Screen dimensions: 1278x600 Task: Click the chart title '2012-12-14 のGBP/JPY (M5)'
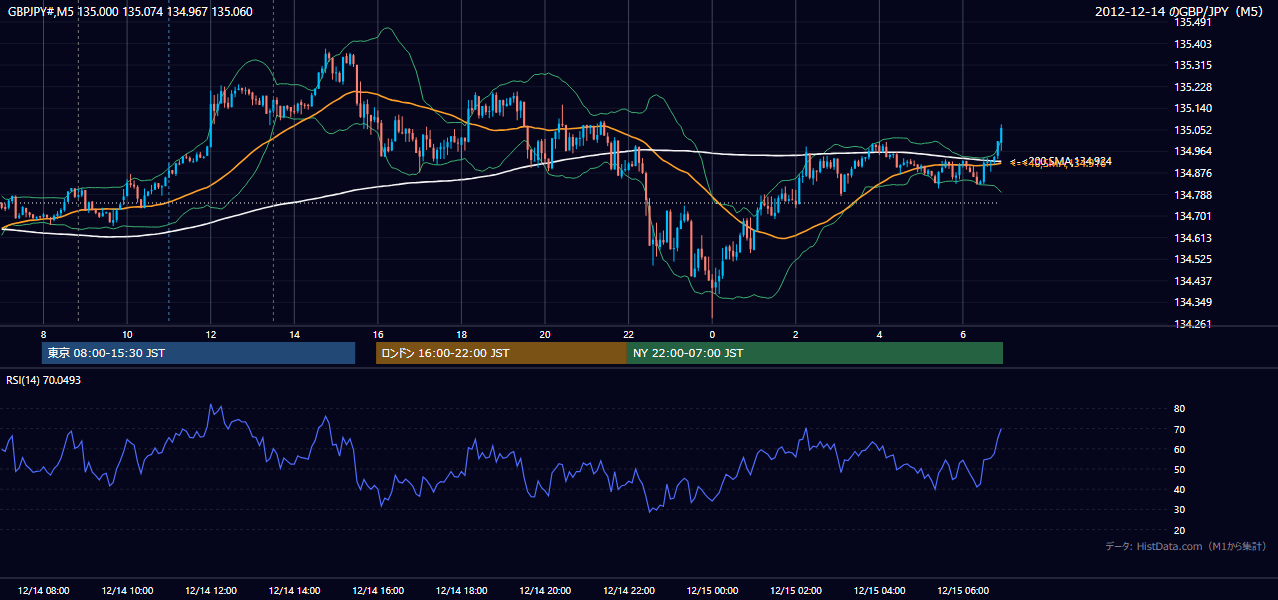click(1181, 12)
